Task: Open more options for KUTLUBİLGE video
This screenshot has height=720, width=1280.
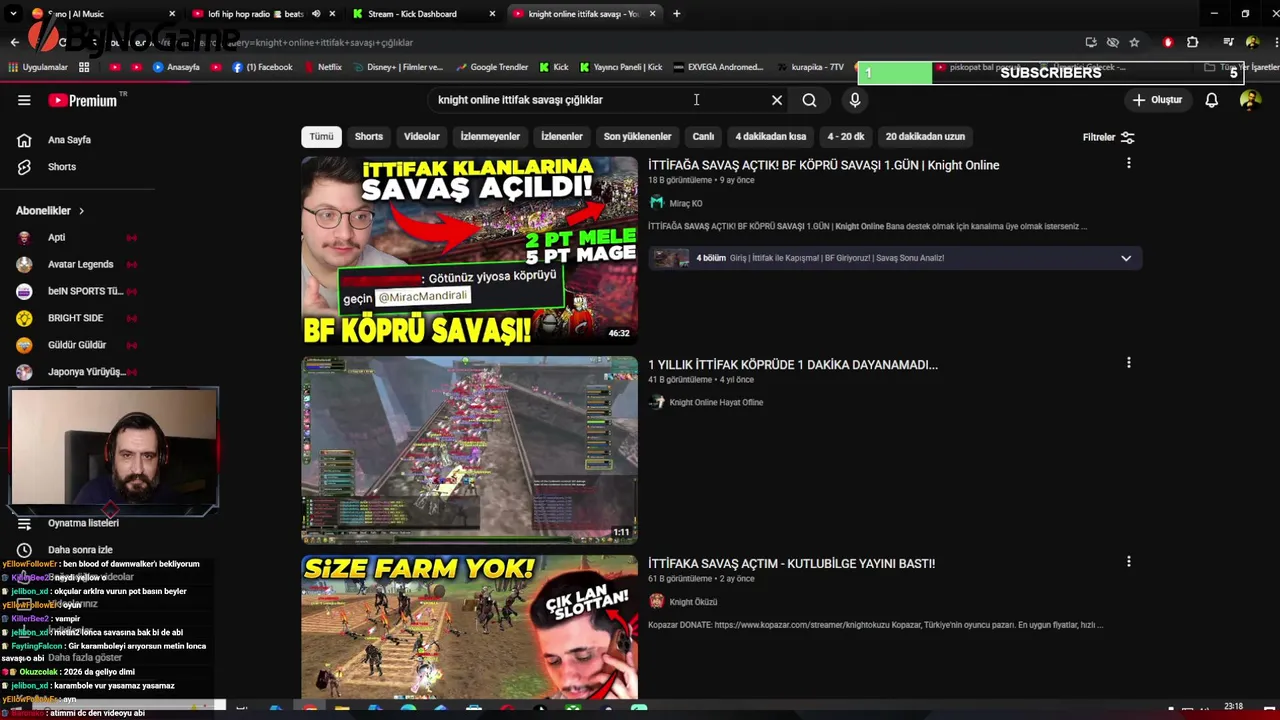Action: click(x=1129, y=562)
